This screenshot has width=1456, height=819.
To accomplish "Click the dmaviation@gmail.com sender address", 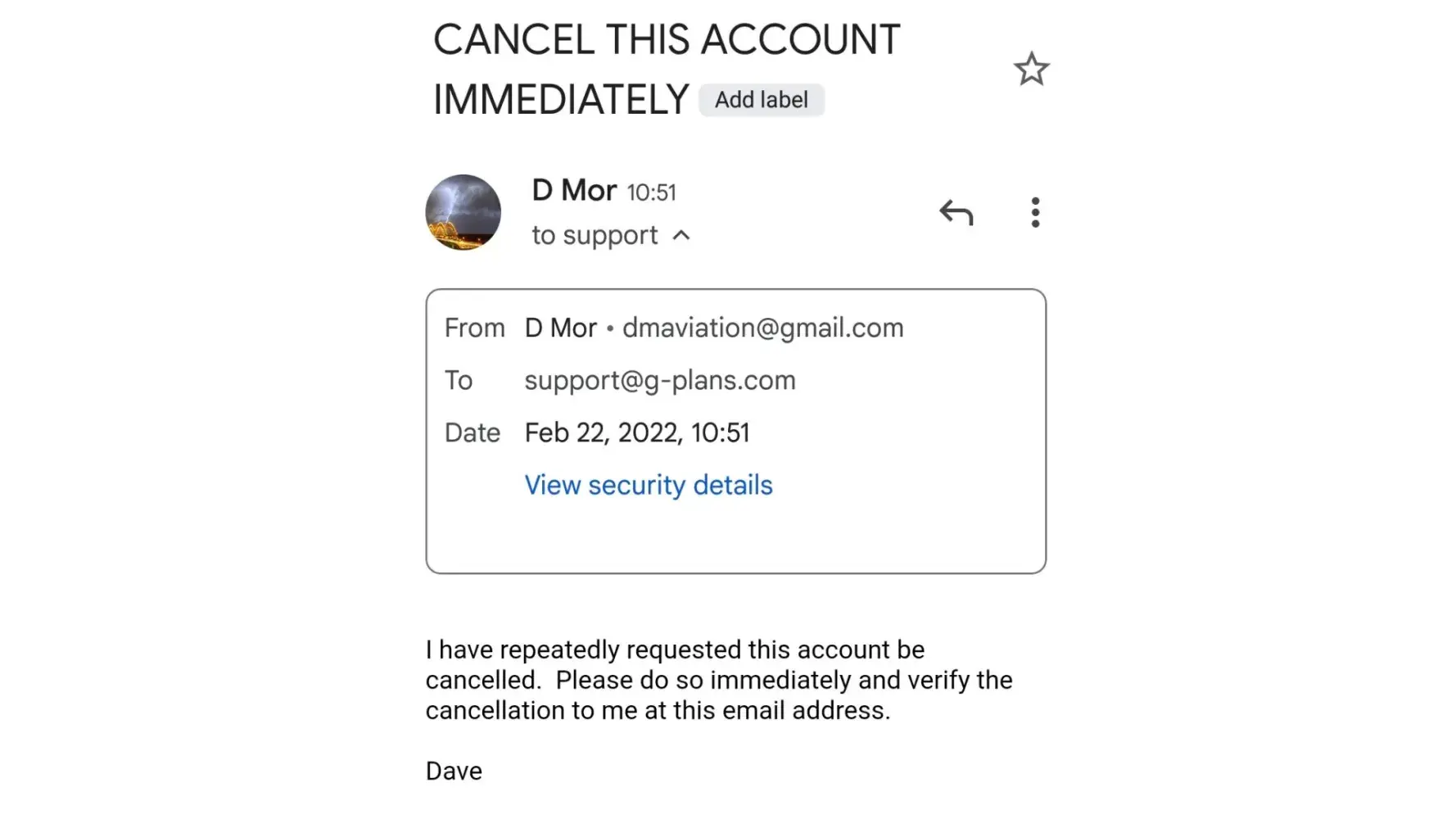I will point(762,328).
